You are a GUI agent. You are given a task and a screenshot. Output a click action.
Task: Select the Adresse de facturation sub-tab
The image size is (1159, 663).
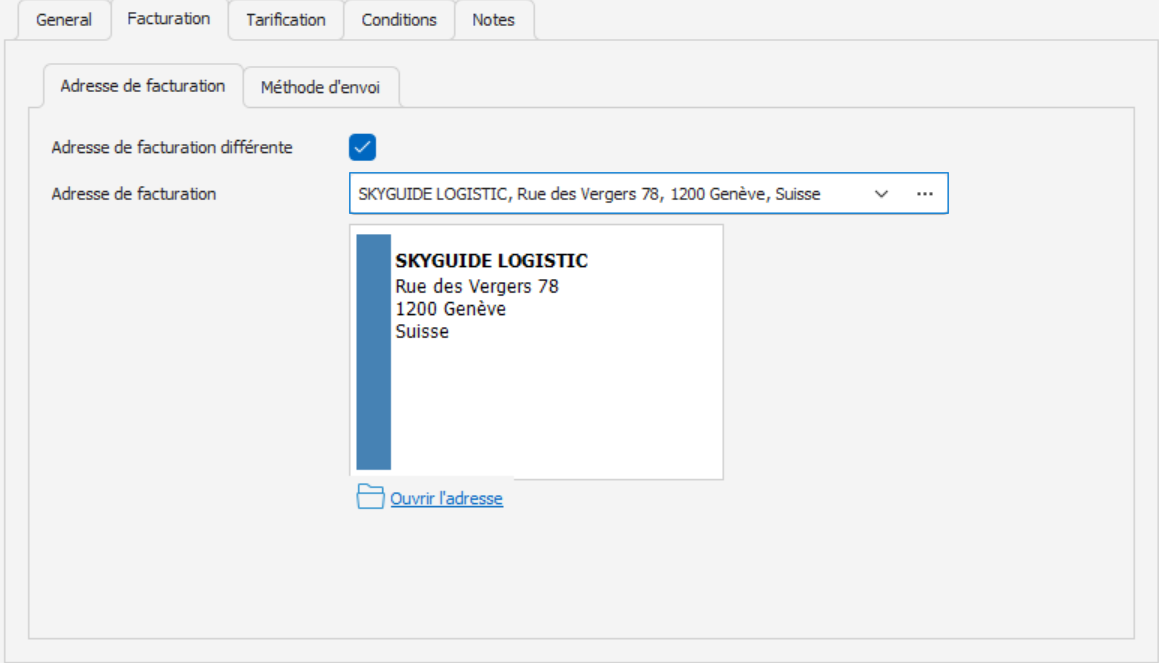click(143, 86)
